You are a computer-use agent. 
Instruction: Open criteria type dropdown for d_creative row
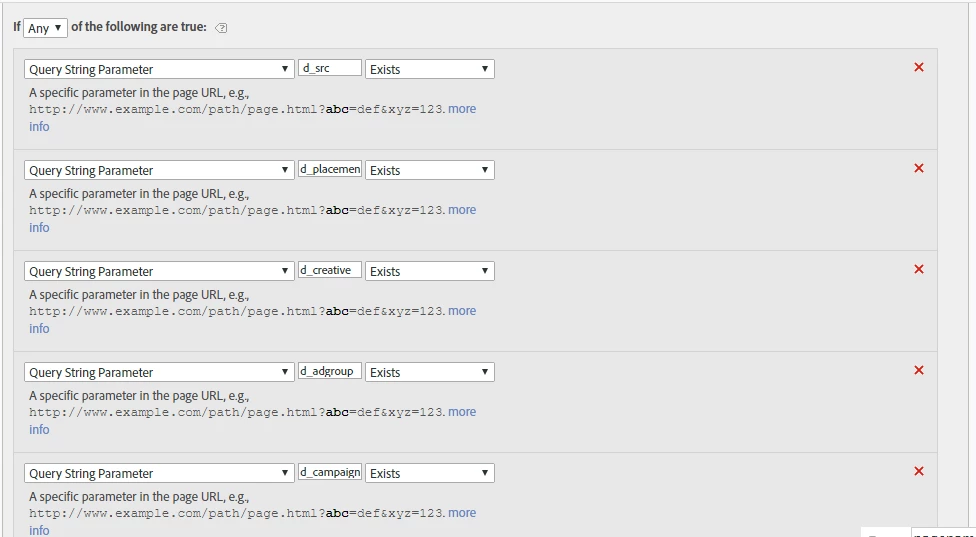159,271
